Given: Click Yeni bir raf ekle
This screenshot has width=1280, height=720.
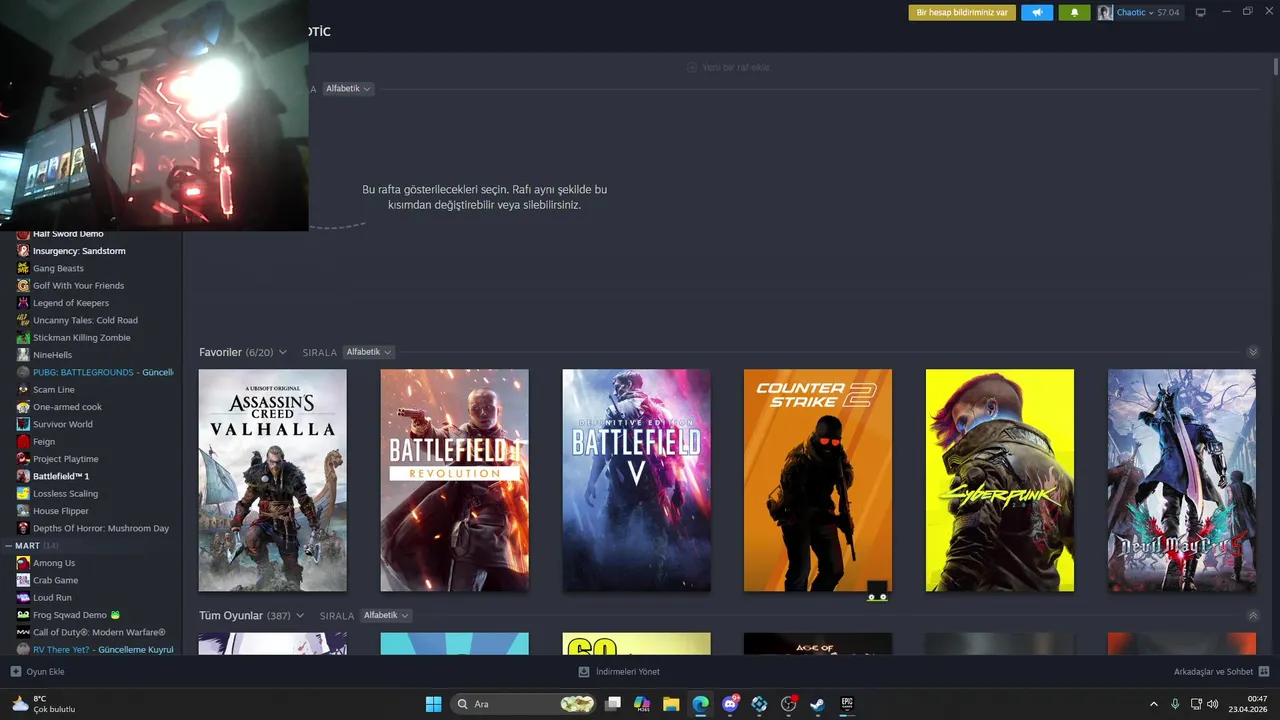Looking at the screenshot, I should click(728, 67).
